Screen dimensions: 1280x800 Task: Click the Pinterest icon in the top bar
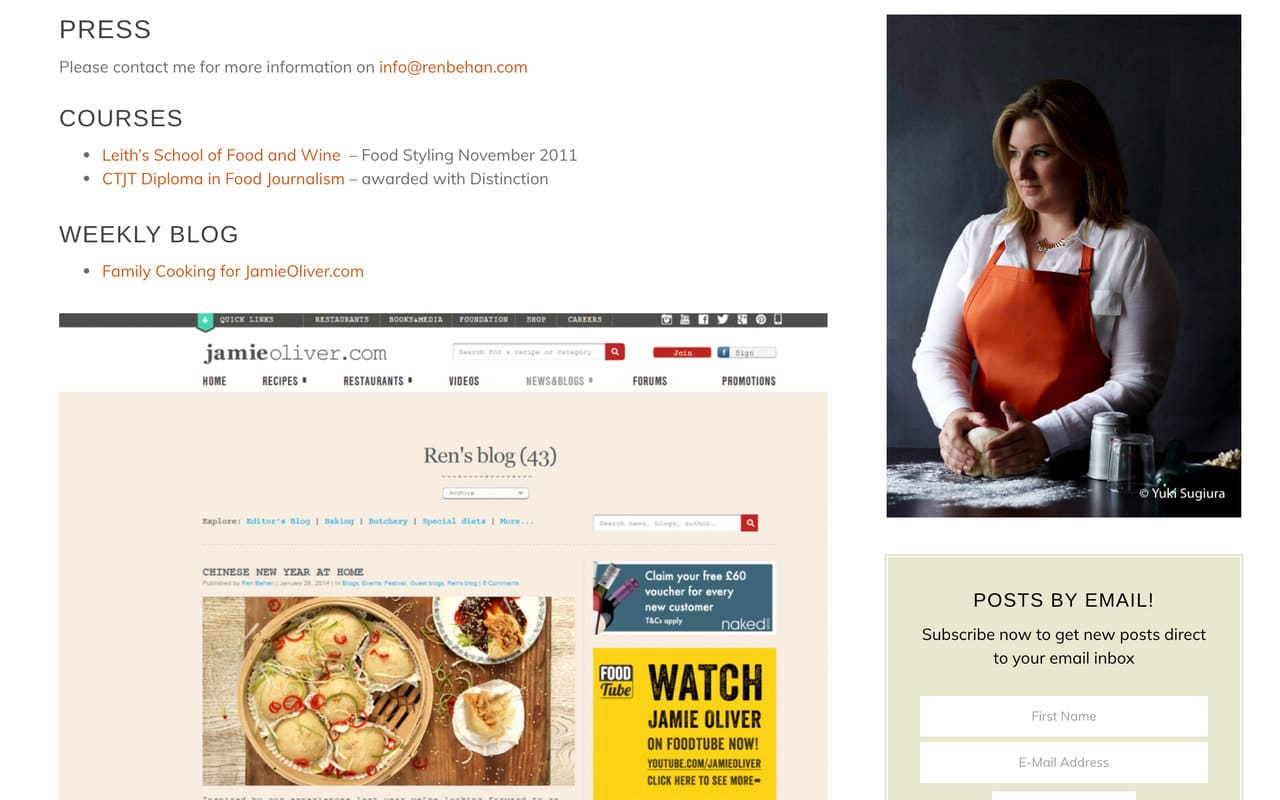click(x=761, y=319)
